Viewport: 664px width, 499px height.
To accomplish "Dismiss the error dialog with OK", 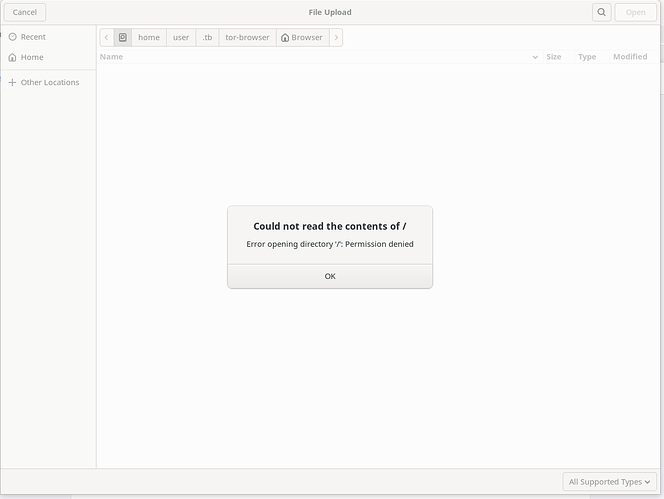I will click(x=330, y=276).
